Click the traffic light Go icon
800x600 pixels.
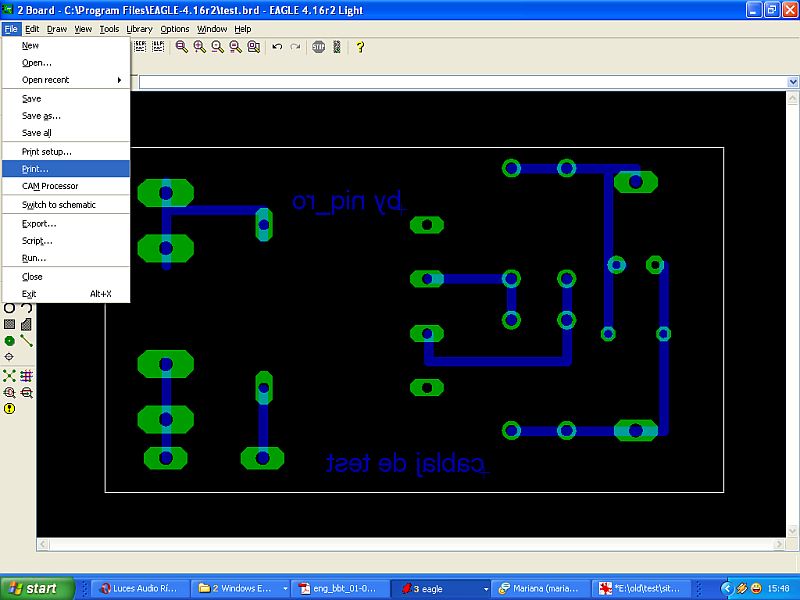(337, 47)
